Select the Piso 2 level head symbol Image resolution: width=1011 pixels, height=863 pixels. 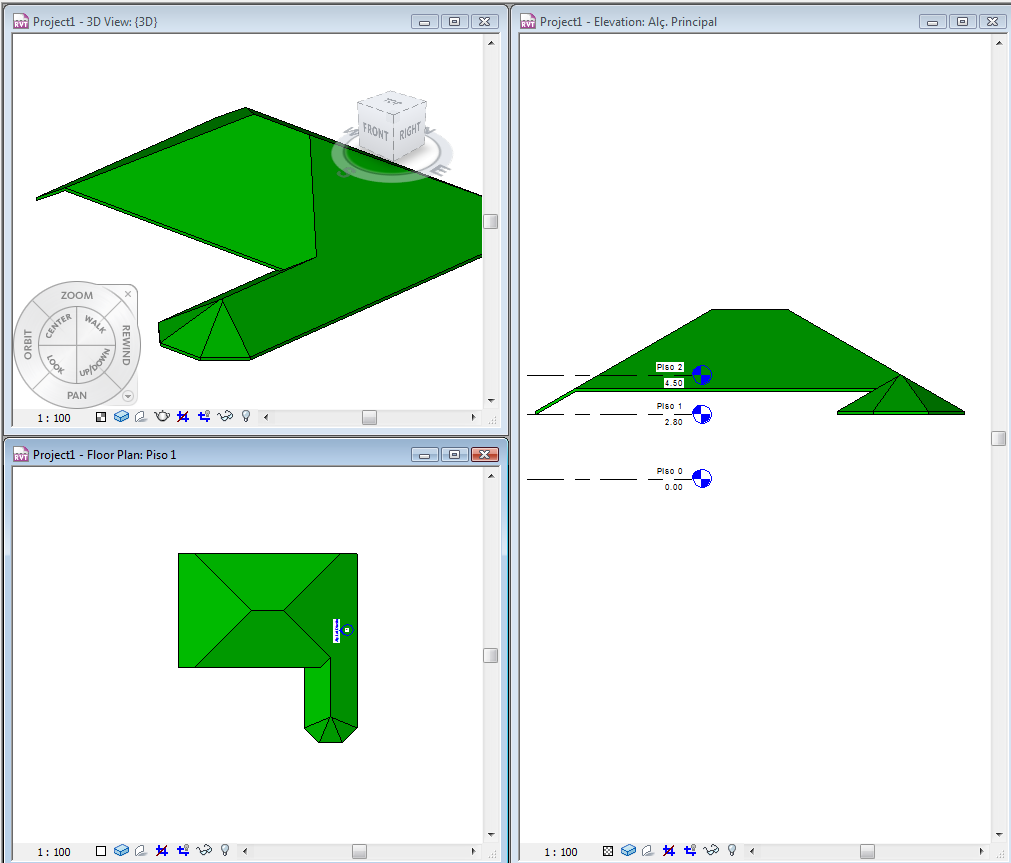point(702,375)
